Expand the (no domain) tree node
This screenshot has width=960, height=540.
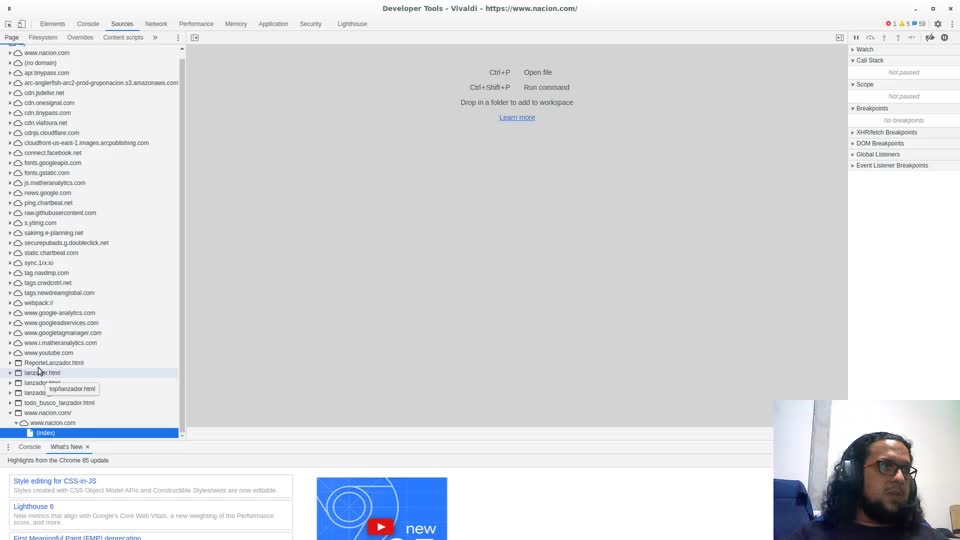pos(10,63)
